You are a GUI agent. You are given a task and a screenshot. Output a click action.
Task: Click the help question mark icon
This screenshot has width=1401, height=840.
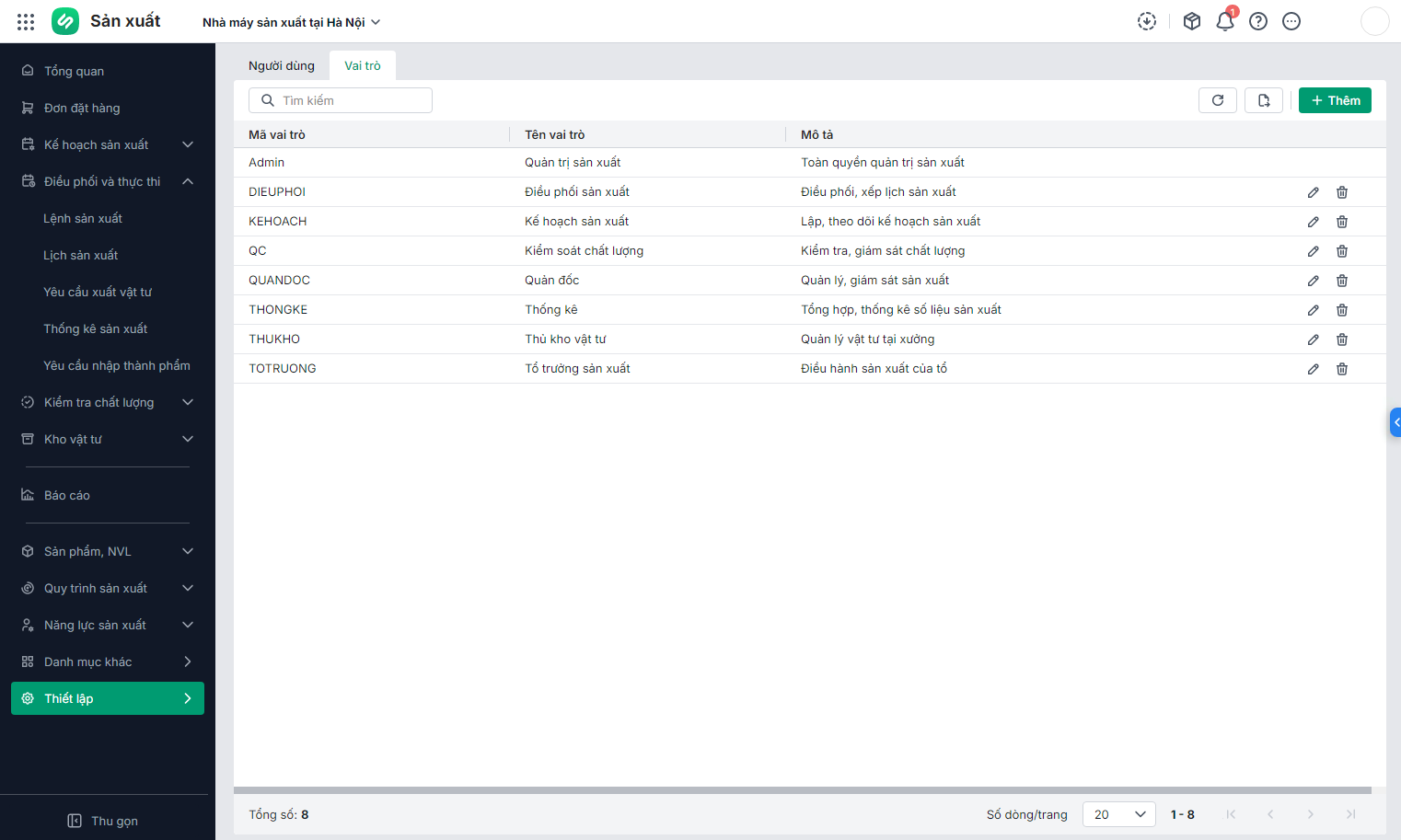(x=1257, y=21)
